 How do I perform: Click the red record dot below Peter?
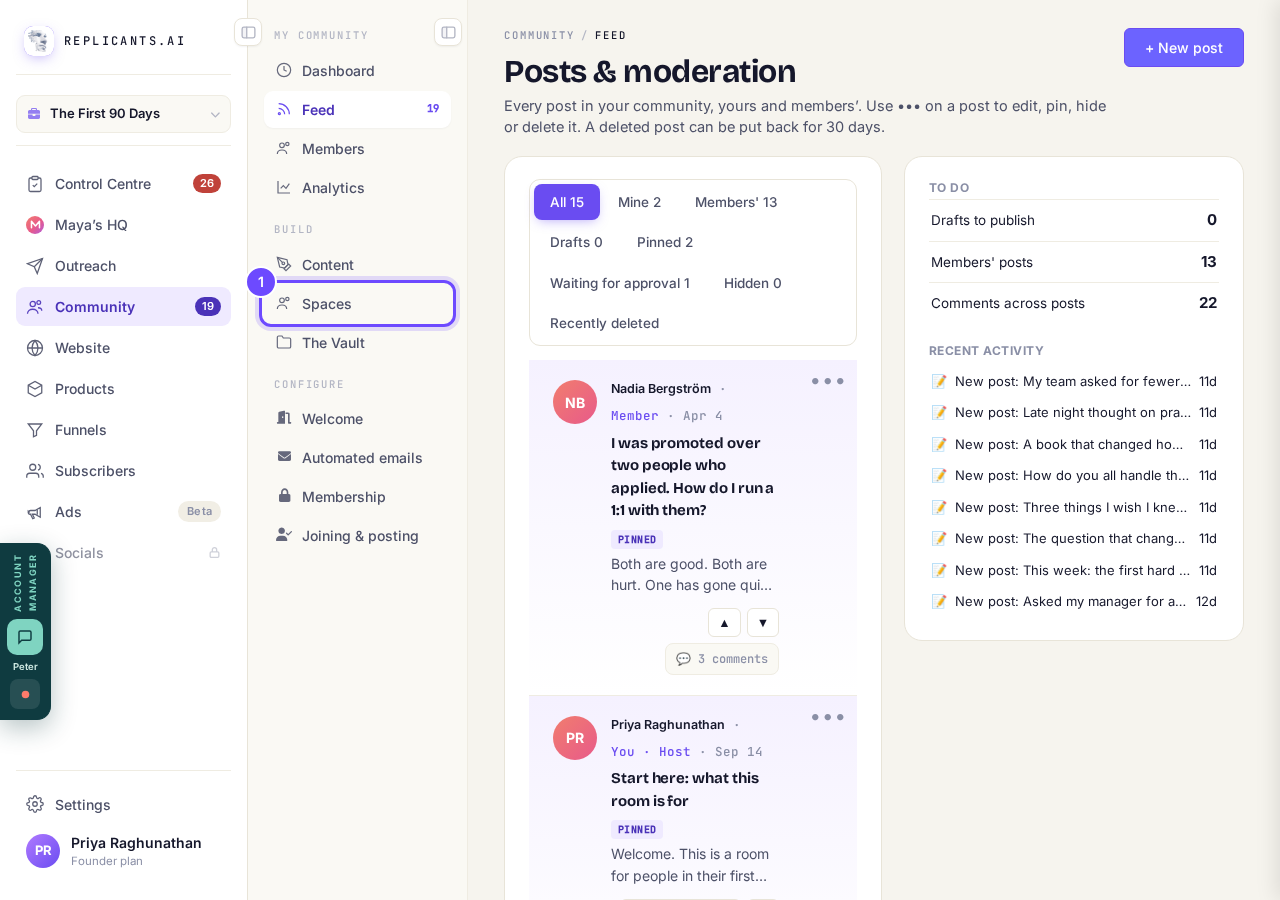[25, 694]
